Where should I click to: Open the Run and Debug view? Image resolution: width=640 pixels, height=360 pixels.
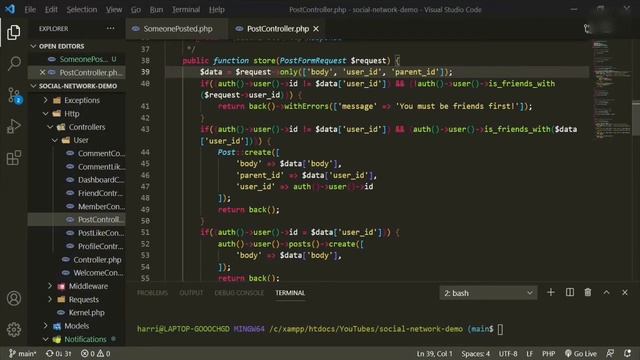(x=13, y=126)
